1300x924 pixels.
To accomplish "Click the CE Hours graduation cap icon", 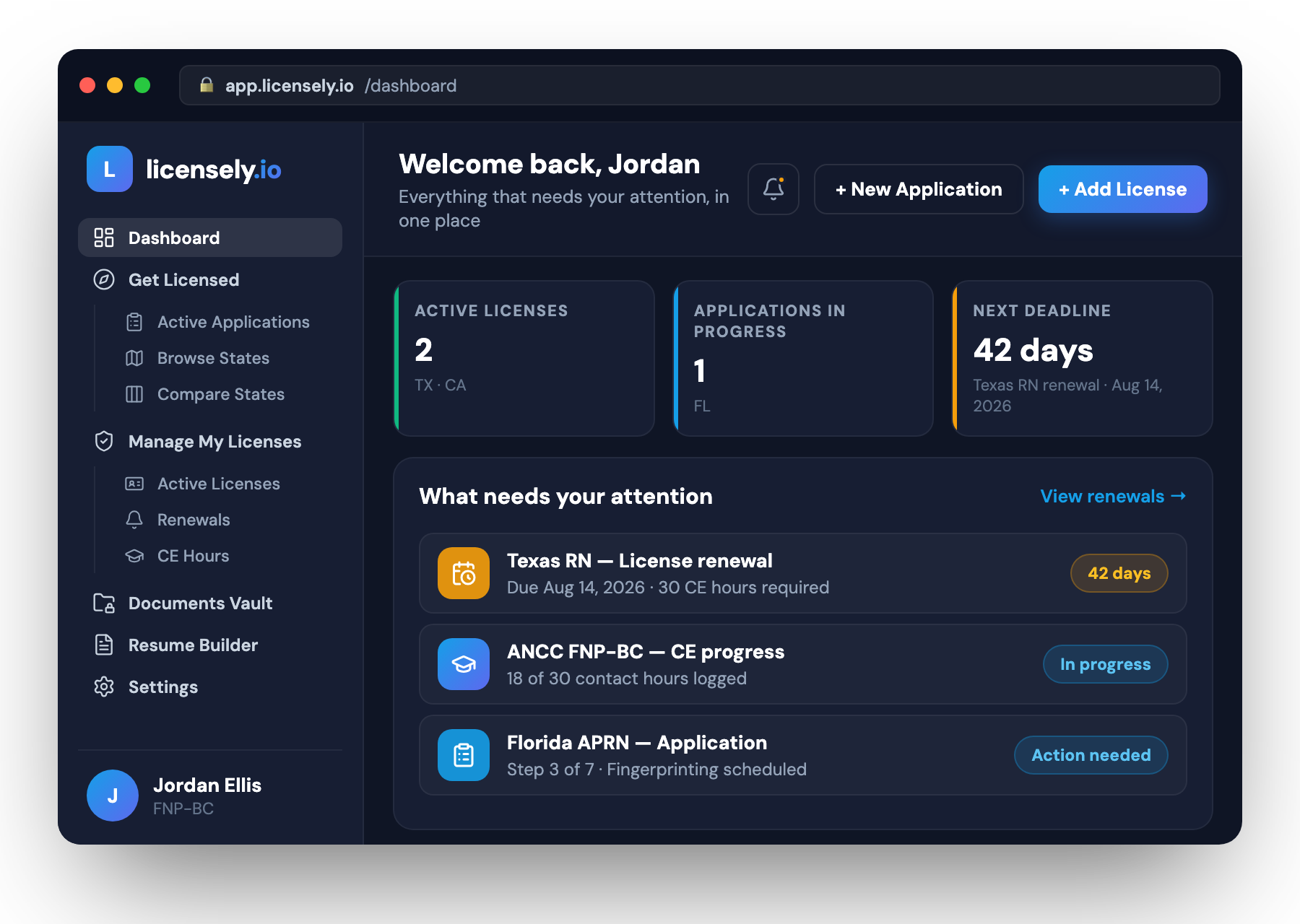I will coord(134,556).
